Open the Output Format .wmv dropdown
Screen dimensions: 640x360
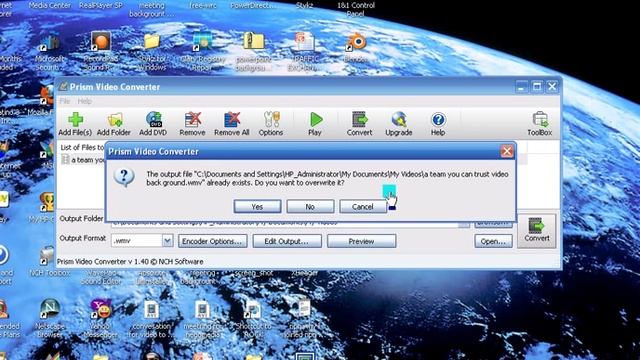click(167, 240)
